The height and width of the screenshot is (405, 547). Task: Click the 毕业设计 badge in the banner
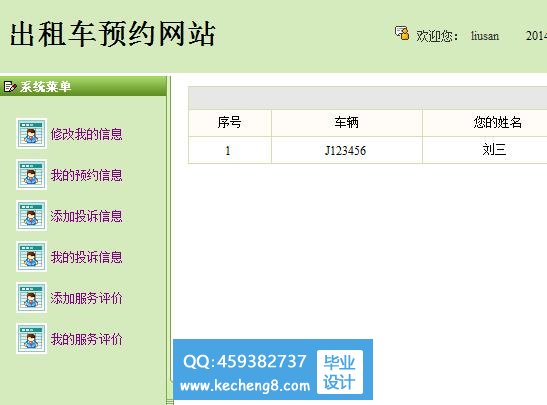tap(339, 372)
